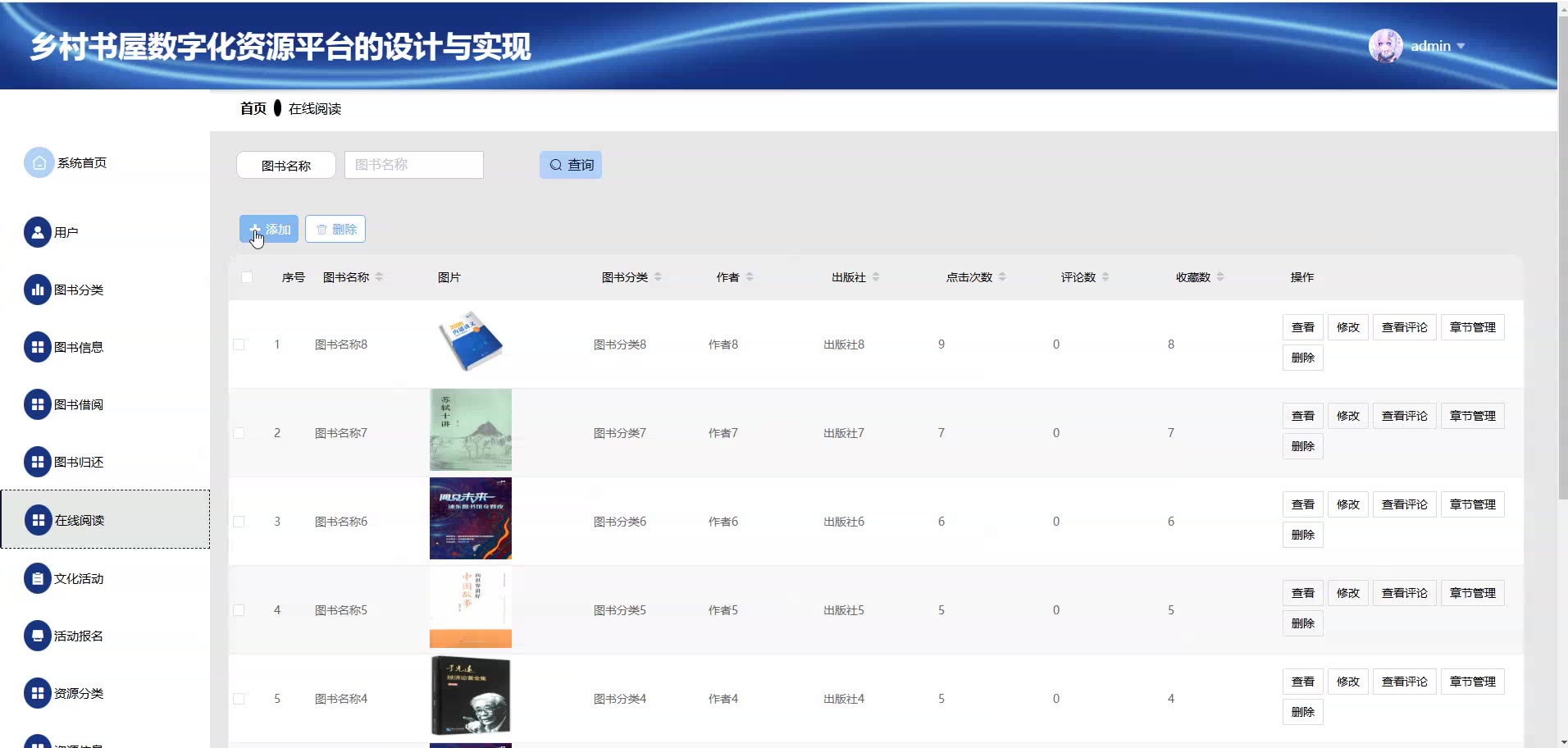The width and height of the screenshot is (1568, 748).
Task: Click the 查询 search button
Action: pos(571,165)
